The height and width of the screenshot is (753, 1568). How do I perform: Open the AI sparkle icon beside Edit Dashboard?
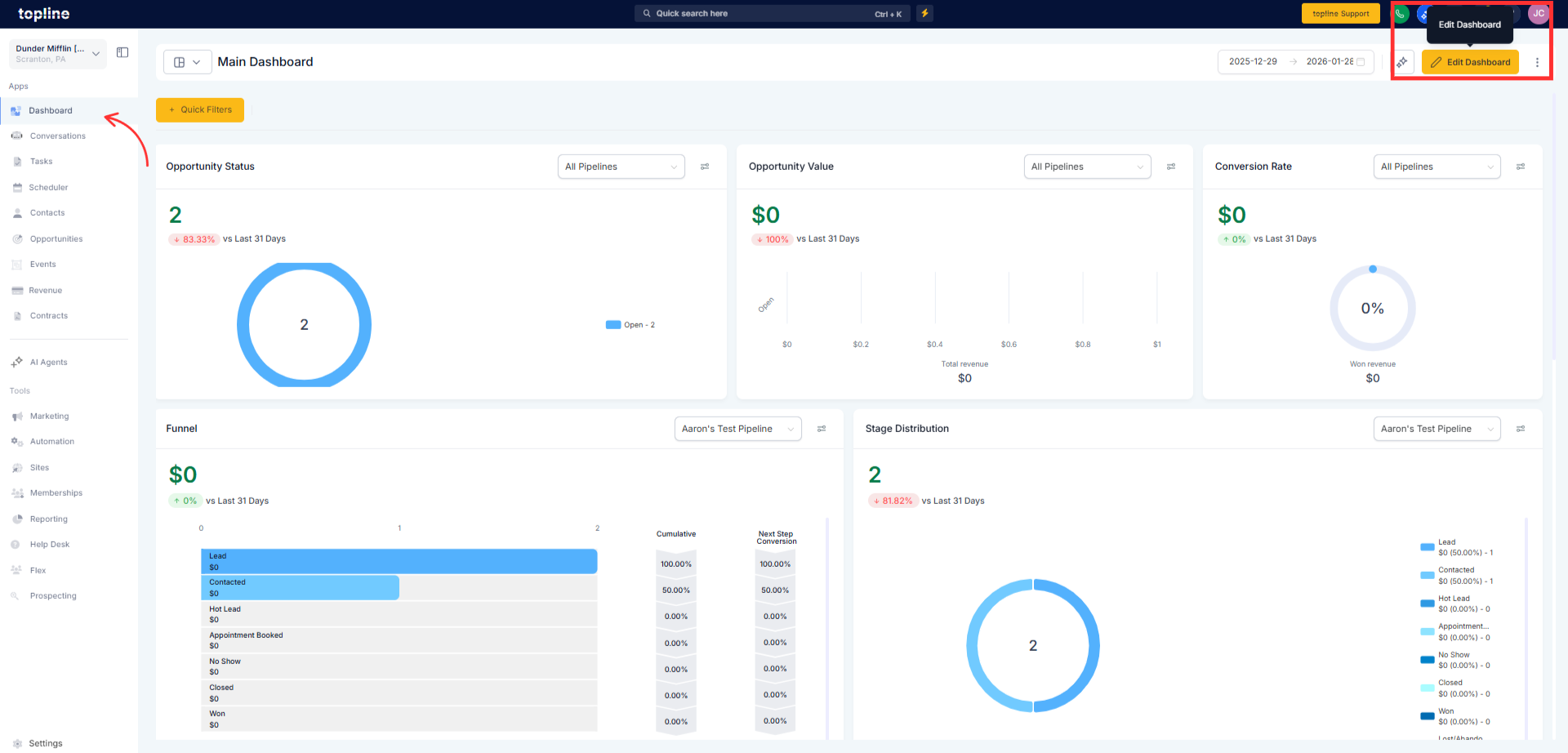point(1402,62)
